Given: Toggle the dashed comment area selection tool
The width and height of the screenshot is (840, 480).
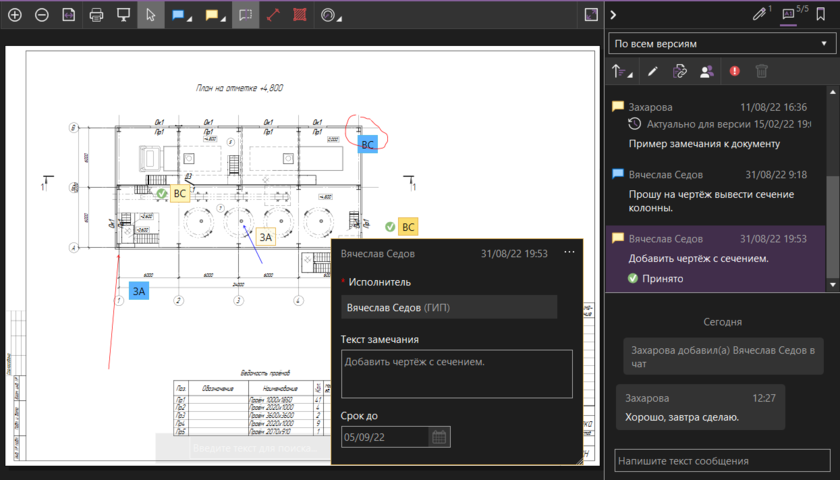Looking at the screenshot, I should pos(245,16).
